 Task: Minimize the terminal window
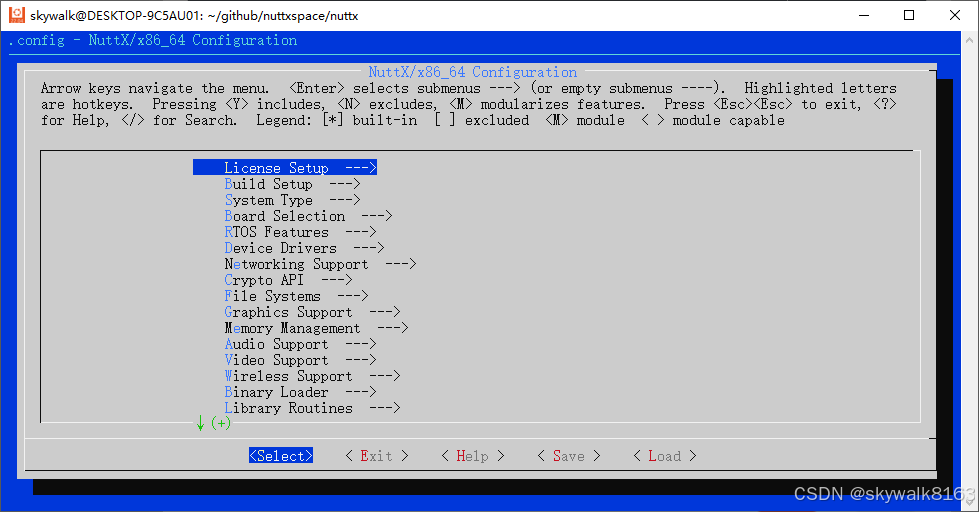click(x=864, y=15)
